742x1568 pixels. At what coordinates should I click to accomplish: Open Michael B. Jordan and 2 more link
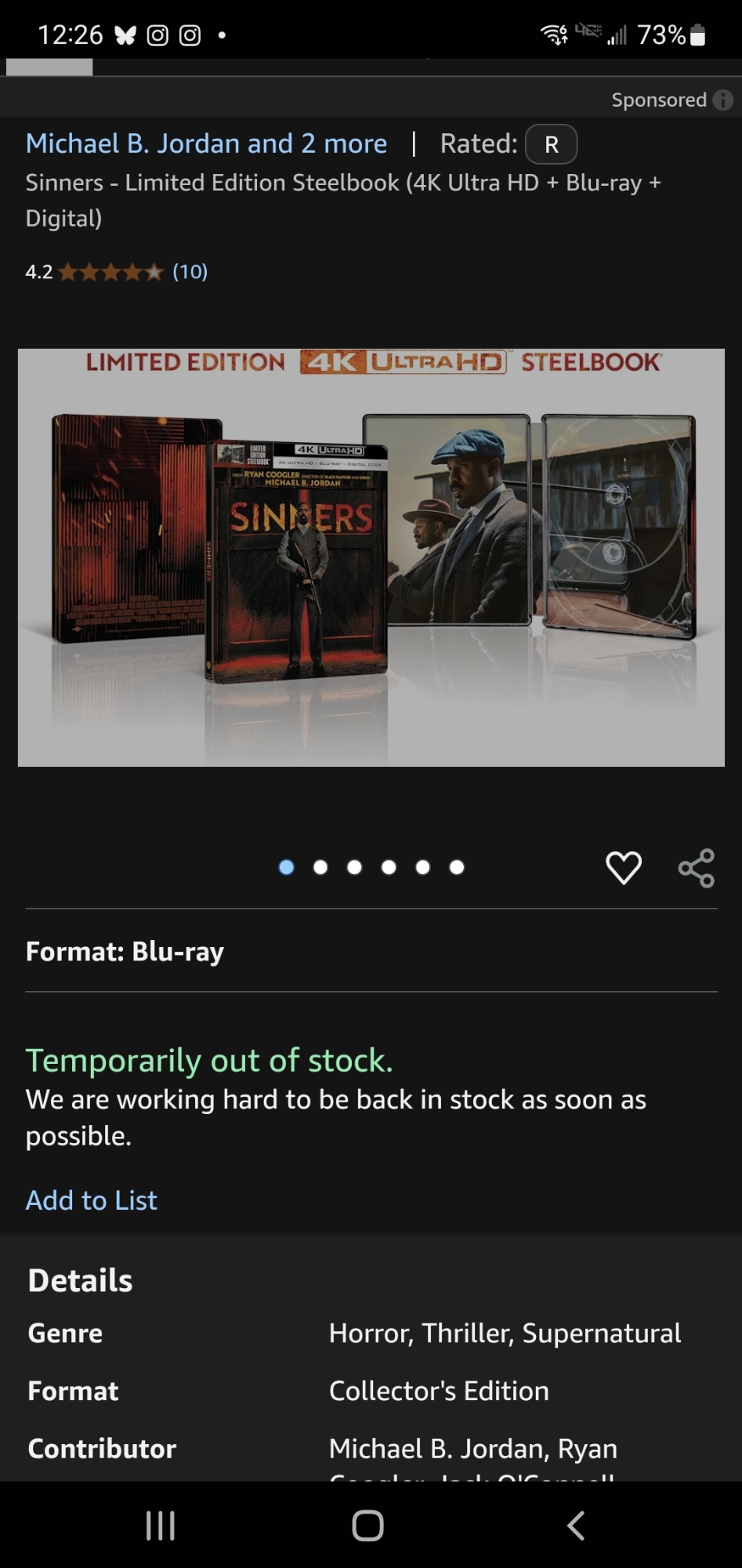(206, 143)
